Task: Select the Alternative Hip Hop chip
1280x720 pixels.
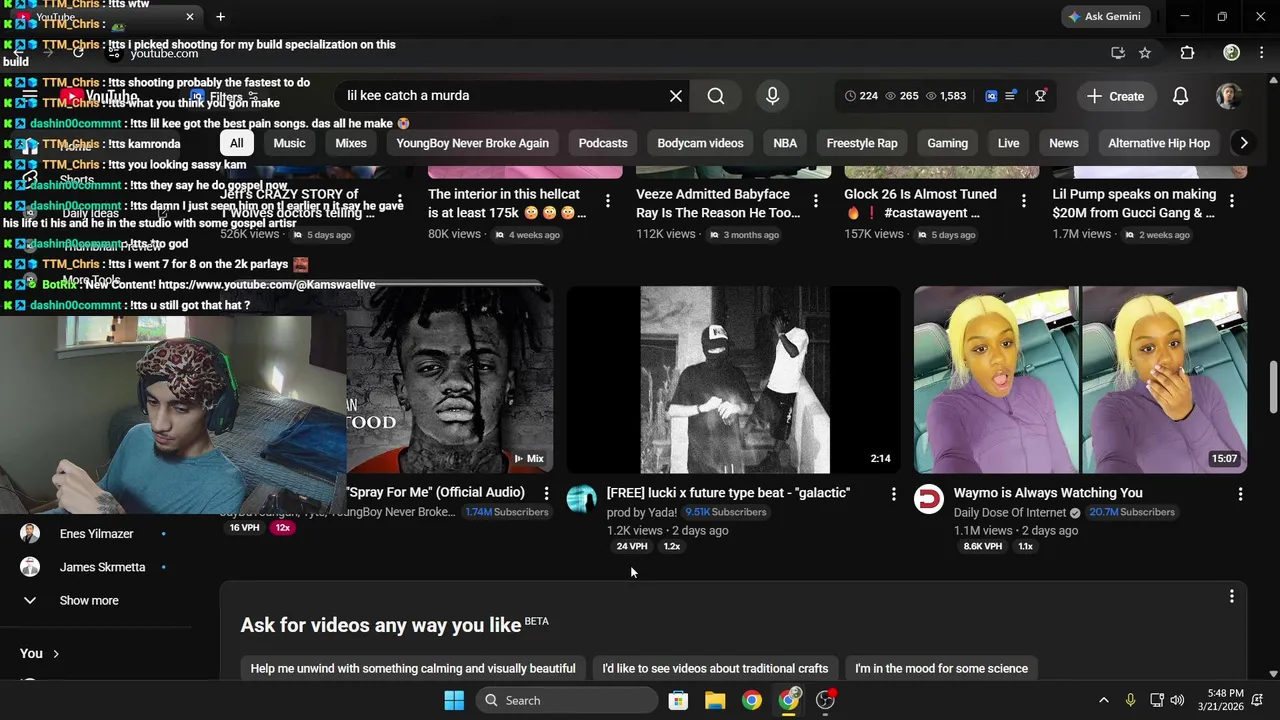Action: [1159, 143]
